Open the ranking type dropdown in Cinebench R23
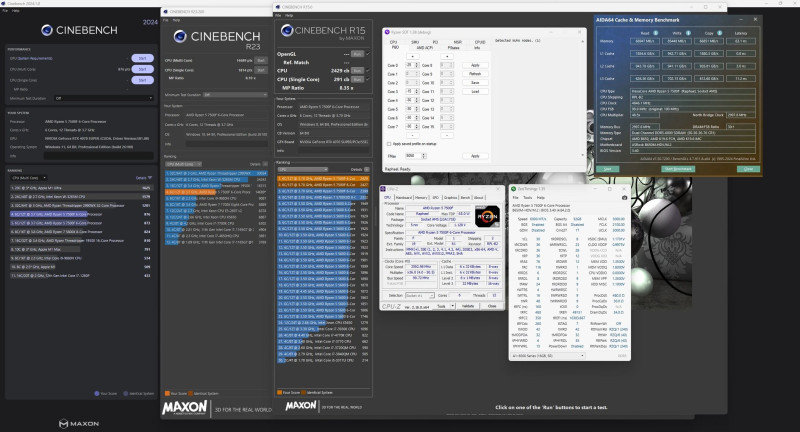800x432 pixels. (x=183, y=164)
